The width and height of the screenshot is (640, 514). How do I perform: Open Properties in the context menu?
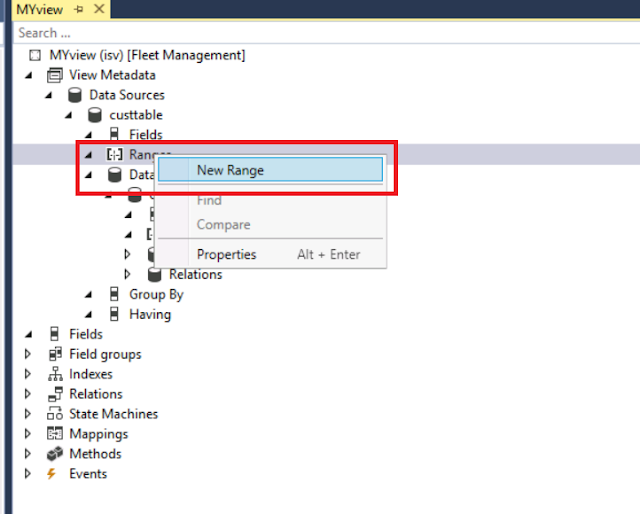pos(270,254)
